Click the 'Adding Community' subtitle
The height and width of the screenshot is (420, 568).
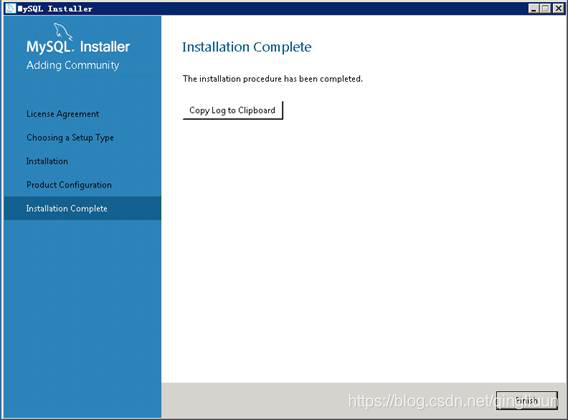coord(72,65)
